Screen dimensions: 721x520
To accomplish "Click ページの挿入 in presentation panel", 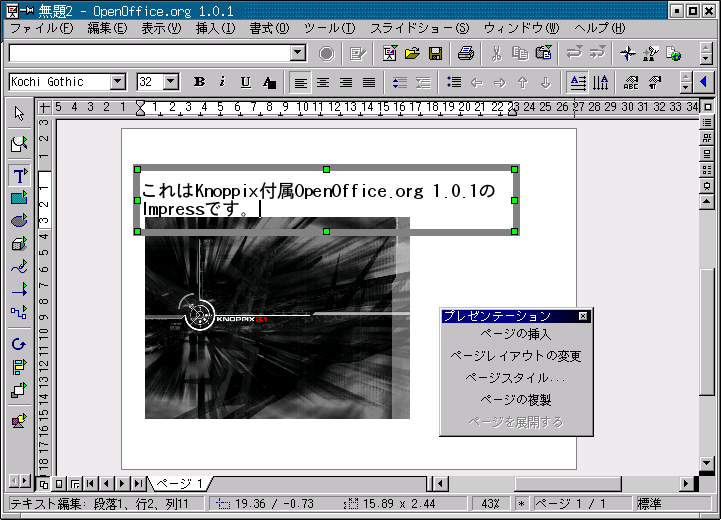I will [x=516, y=334].
